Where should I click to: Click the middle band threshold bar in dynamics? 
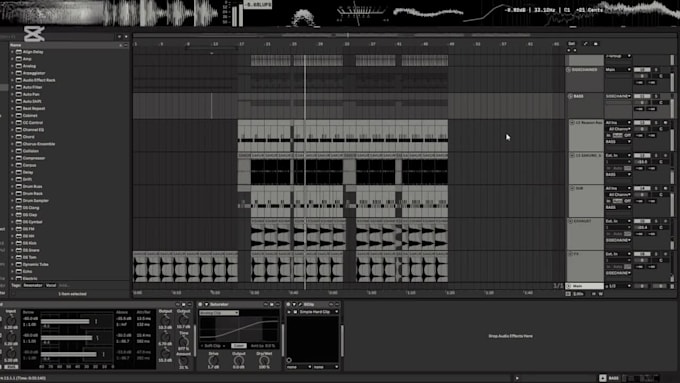coord(66,338)
